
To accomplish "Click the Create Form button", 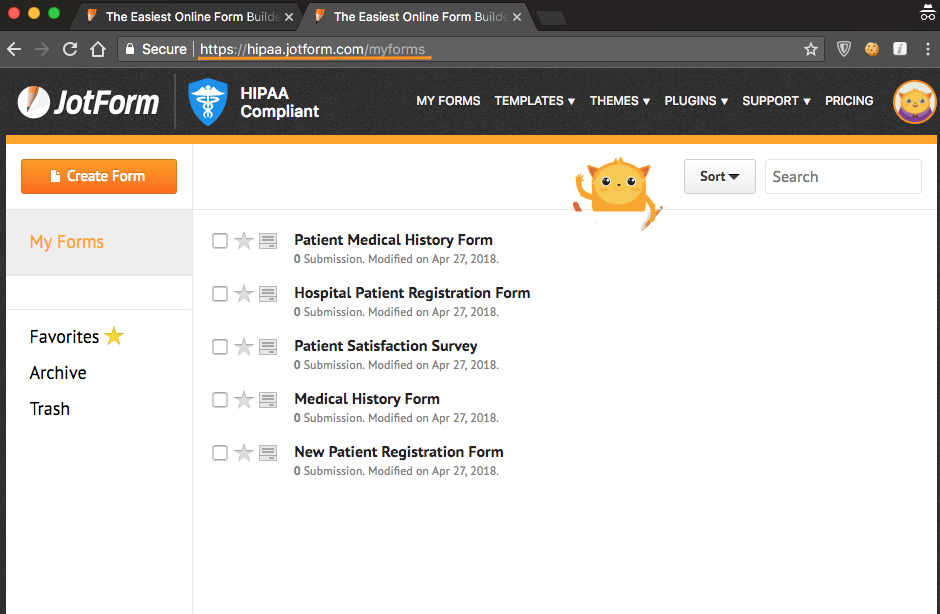I will tap(99, 176).
